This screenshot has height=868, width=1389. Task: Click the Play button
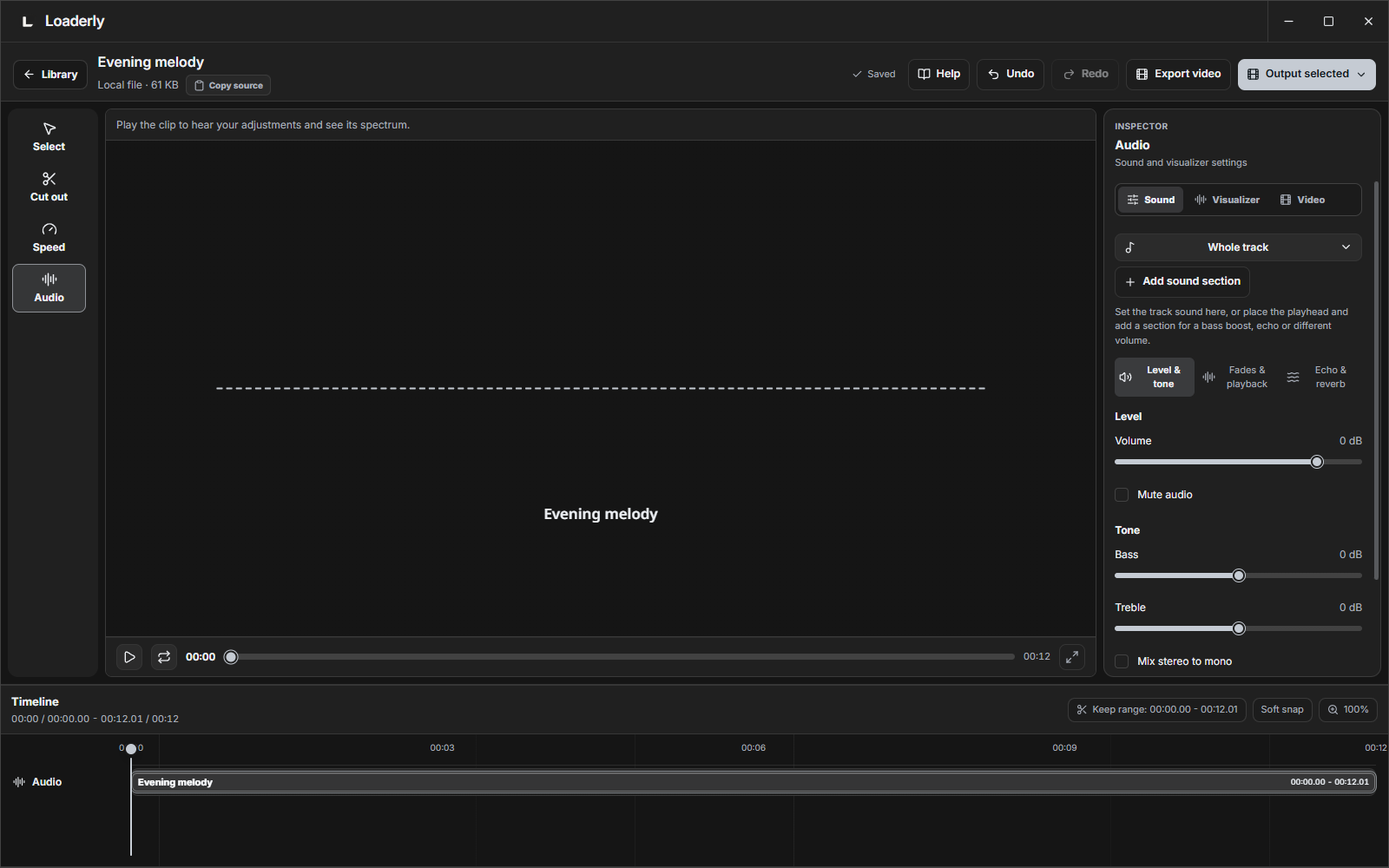point(129,657)
